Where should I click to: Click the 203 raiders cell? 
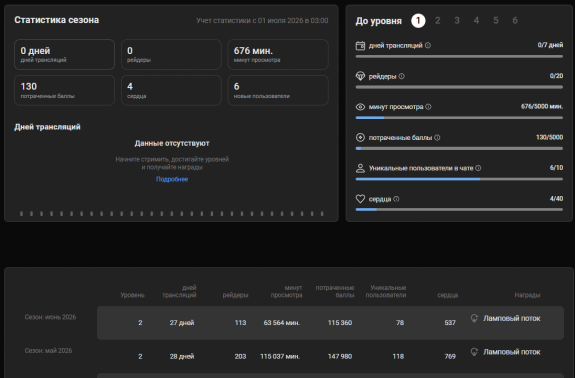click(241, 356)
